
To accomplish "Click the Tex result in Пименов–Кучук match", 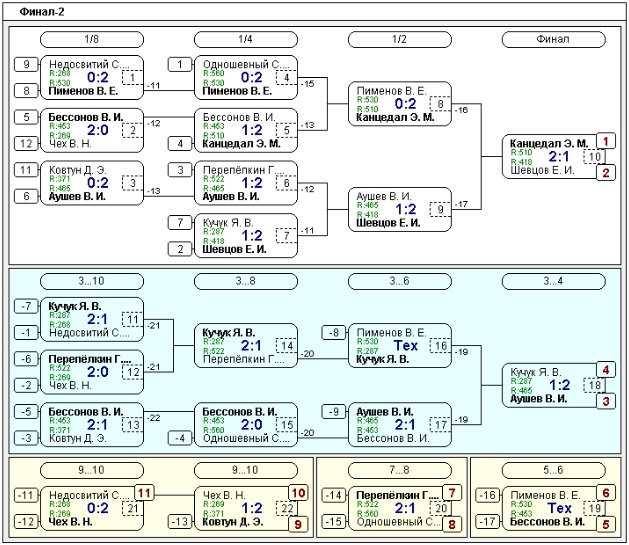I will [406, 345].
